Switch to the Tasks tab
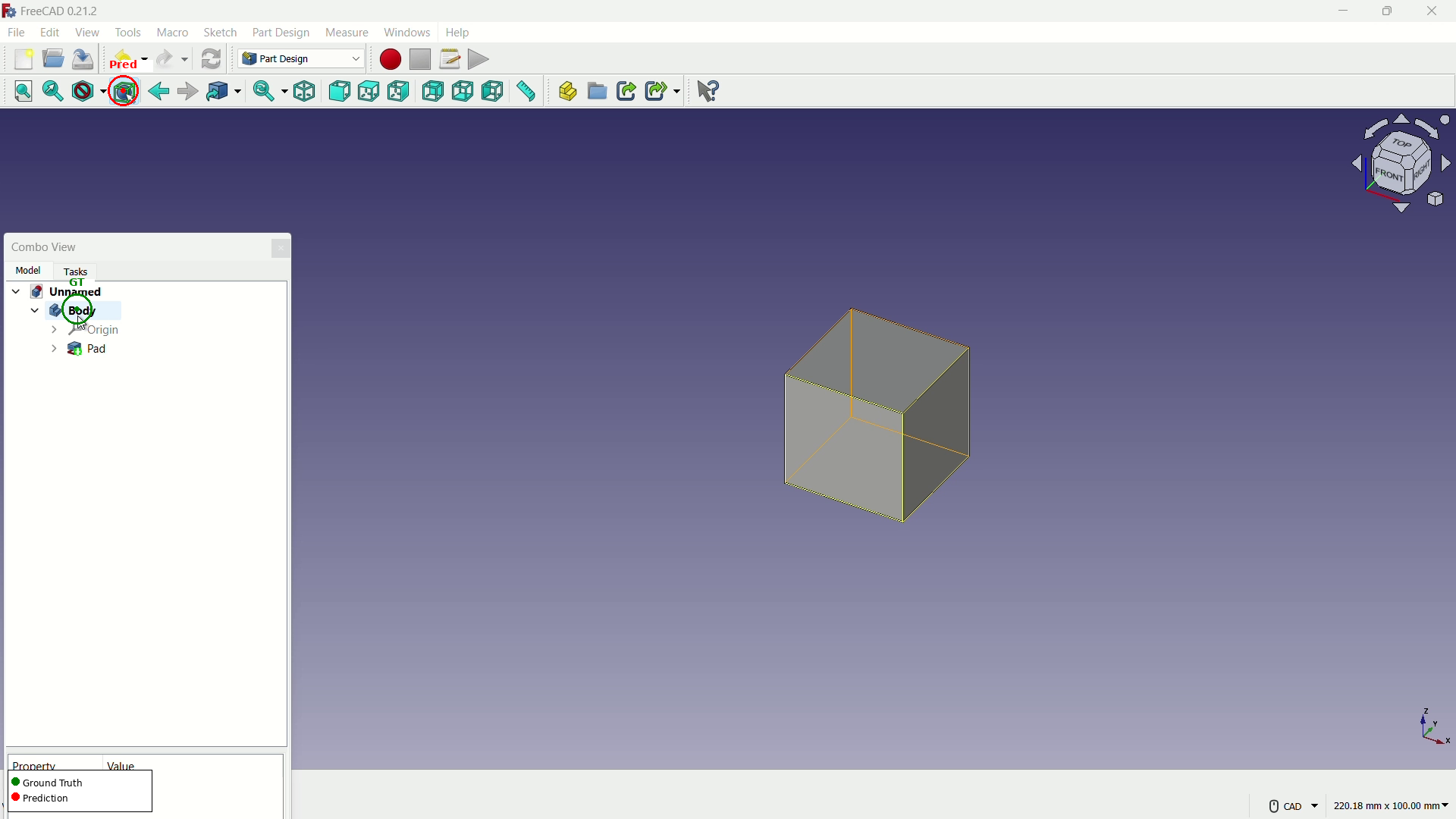This screenshot has width=1456, height=819. pos(75,271)
